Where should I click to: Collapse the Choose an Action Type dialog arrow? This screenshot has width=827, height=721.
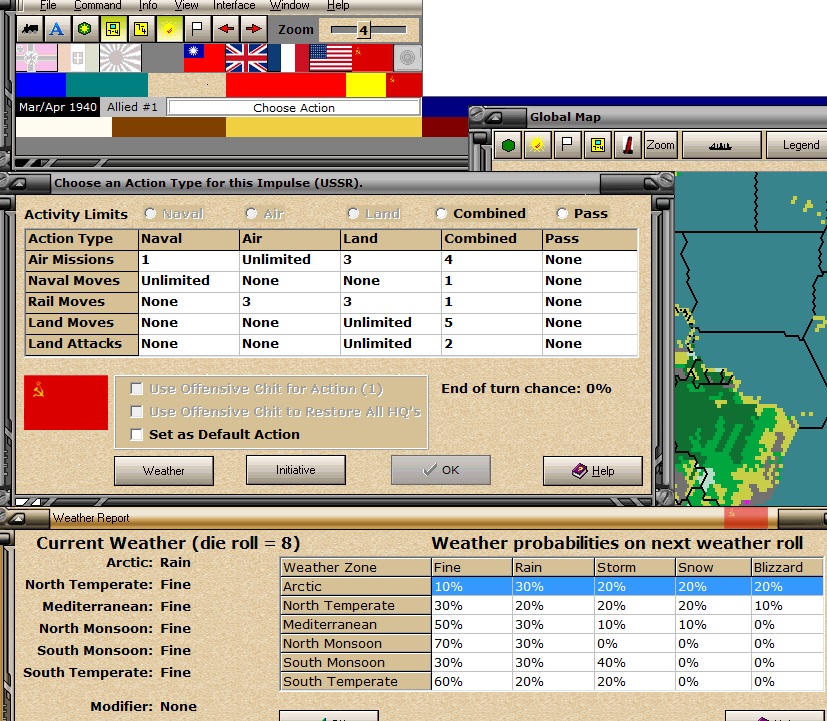[x=18, y=184]
